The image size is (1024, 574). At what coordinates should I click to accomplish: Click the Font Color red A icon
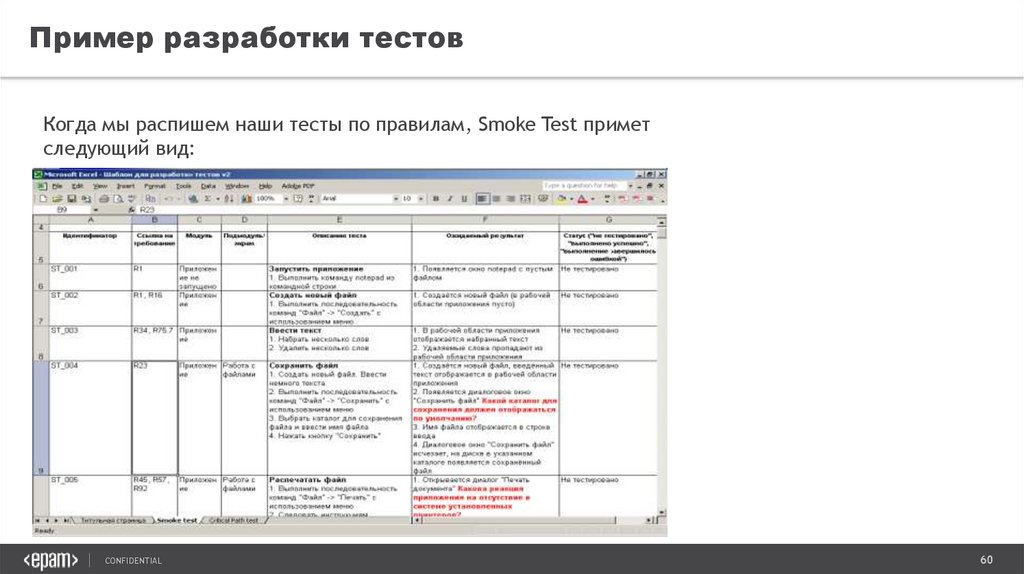point(583,199)
